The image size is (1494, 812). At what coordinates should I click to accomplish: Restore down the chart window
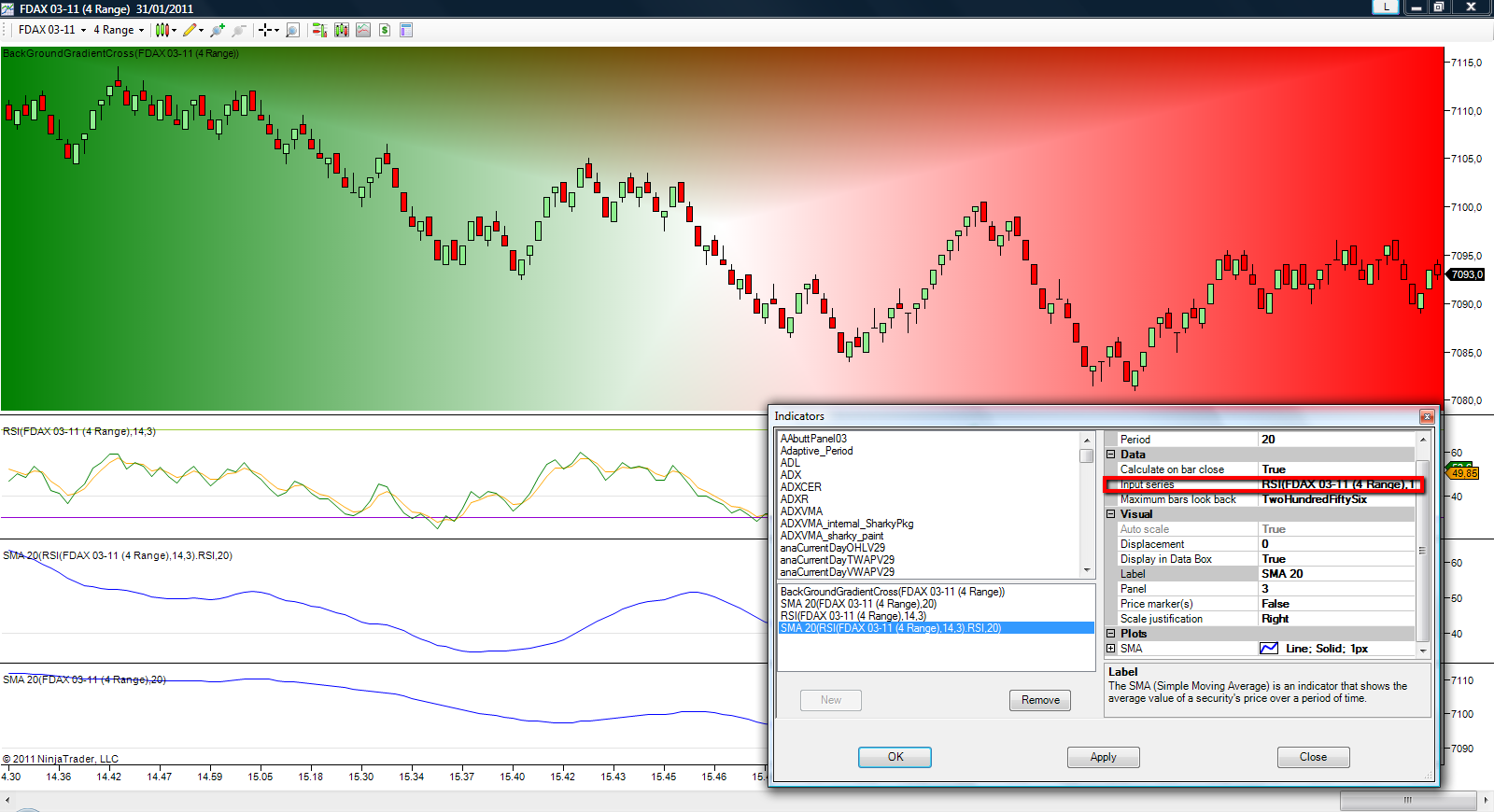pyautogui.click(x=1439, y=7)
